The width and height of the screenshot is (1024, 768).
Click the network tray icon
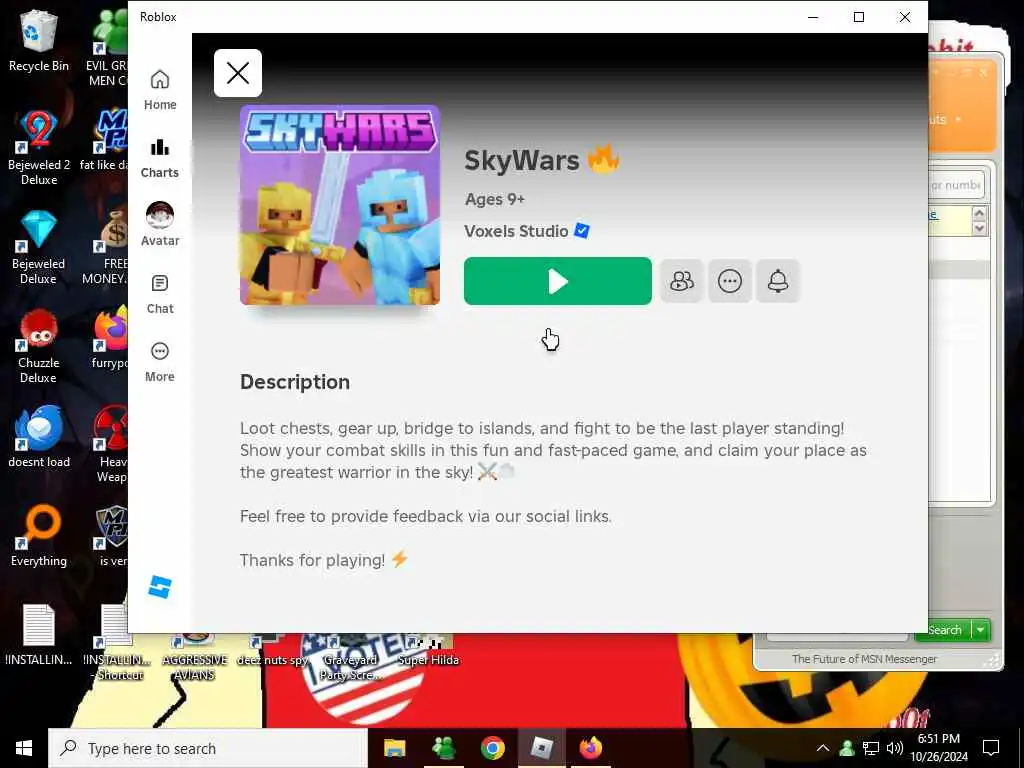pyautogui.click(x=871, y=748)
